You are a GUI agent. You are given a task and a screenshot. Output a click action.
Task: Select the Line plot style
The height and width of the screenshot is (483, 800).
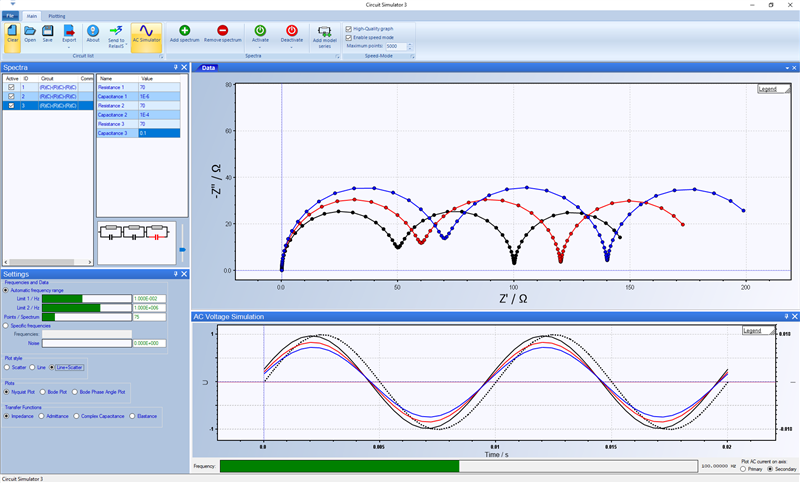32,367
